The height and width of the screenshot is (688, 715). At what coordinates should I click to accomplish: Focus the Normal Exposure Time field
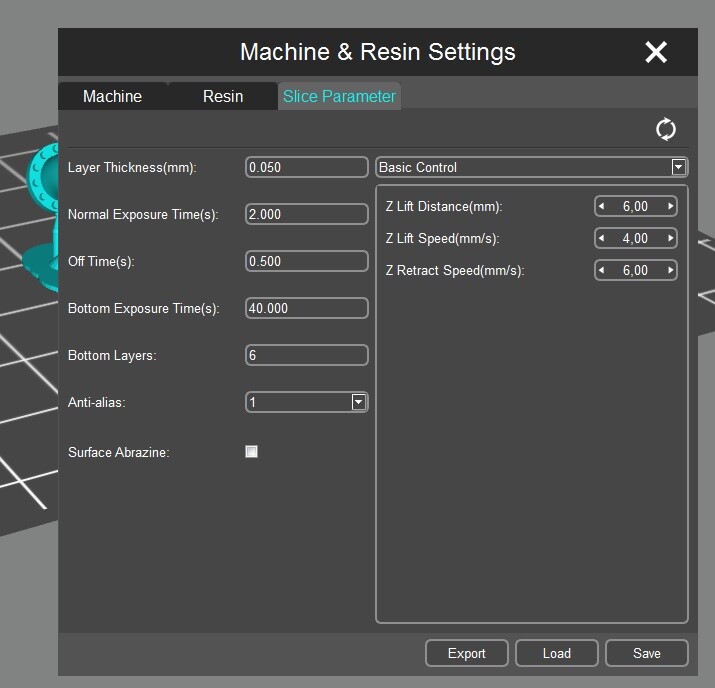pyautogui.click(x=306, y=214)
